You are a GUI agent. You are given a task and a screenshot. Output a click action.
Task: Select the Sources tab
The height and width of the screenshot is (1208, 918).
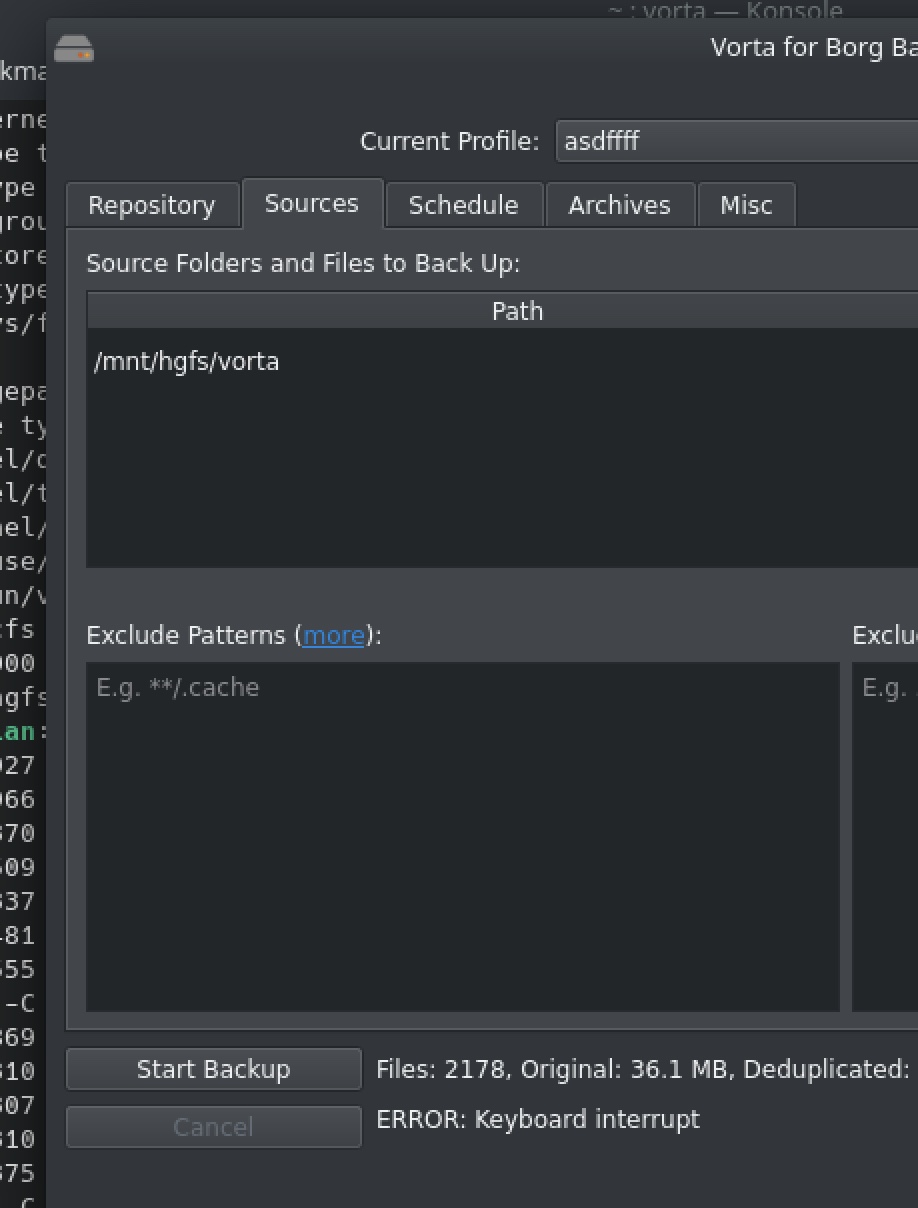[x=311, y=203]
